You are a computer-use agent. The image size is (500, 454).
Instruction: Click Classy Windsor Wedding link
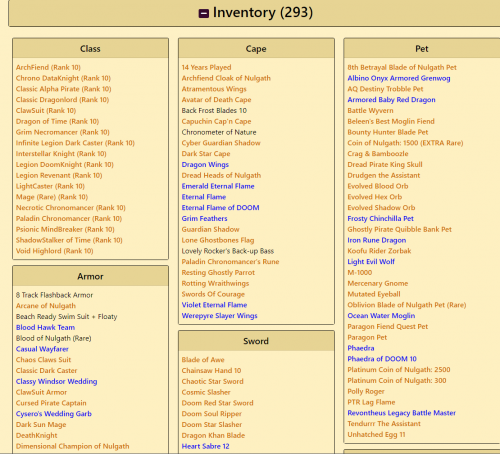[x=57, y=381]
